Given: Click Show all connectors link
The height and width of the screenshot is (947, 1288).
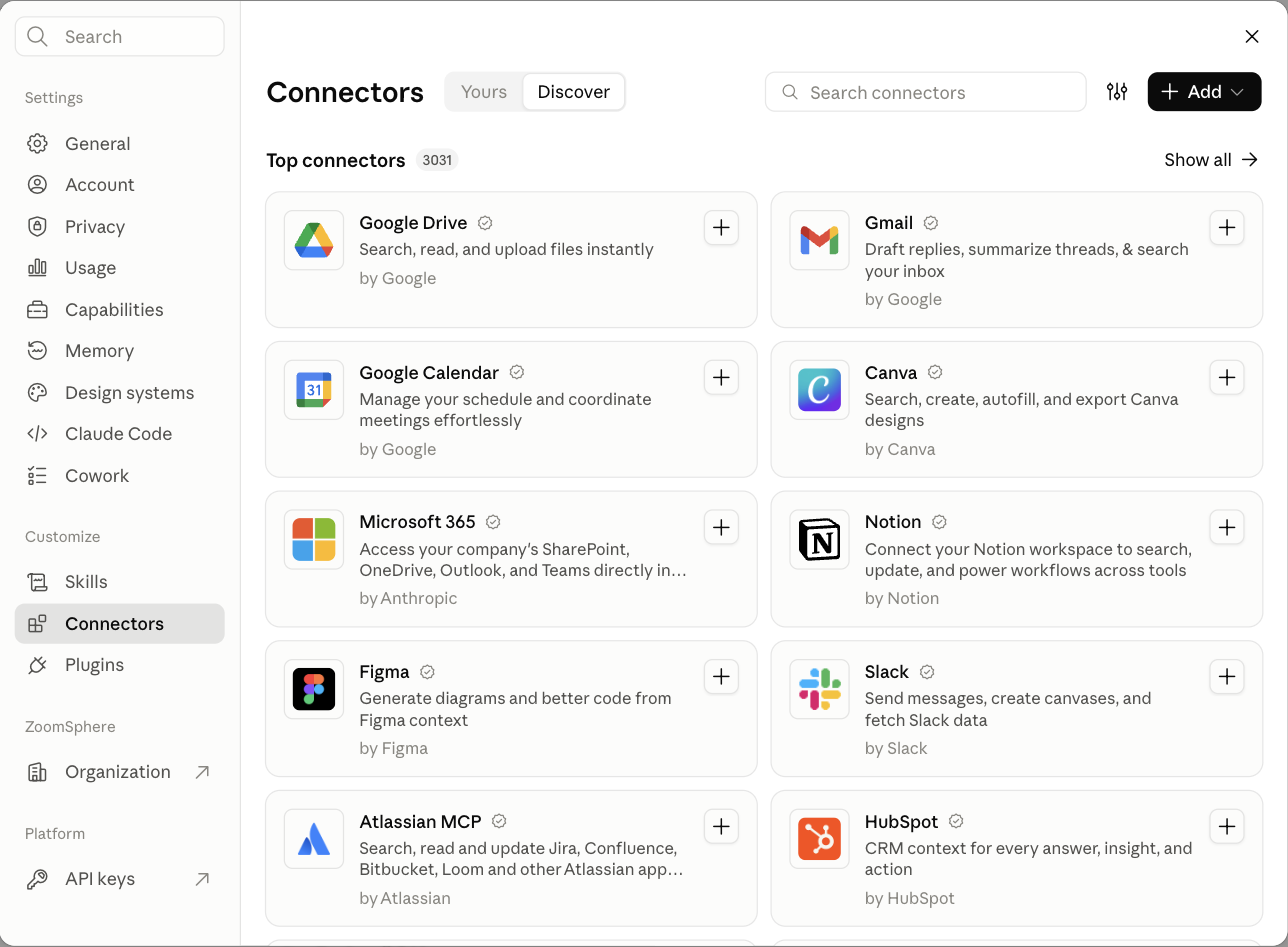Looking at the screenshot, I should [1211, 160].
